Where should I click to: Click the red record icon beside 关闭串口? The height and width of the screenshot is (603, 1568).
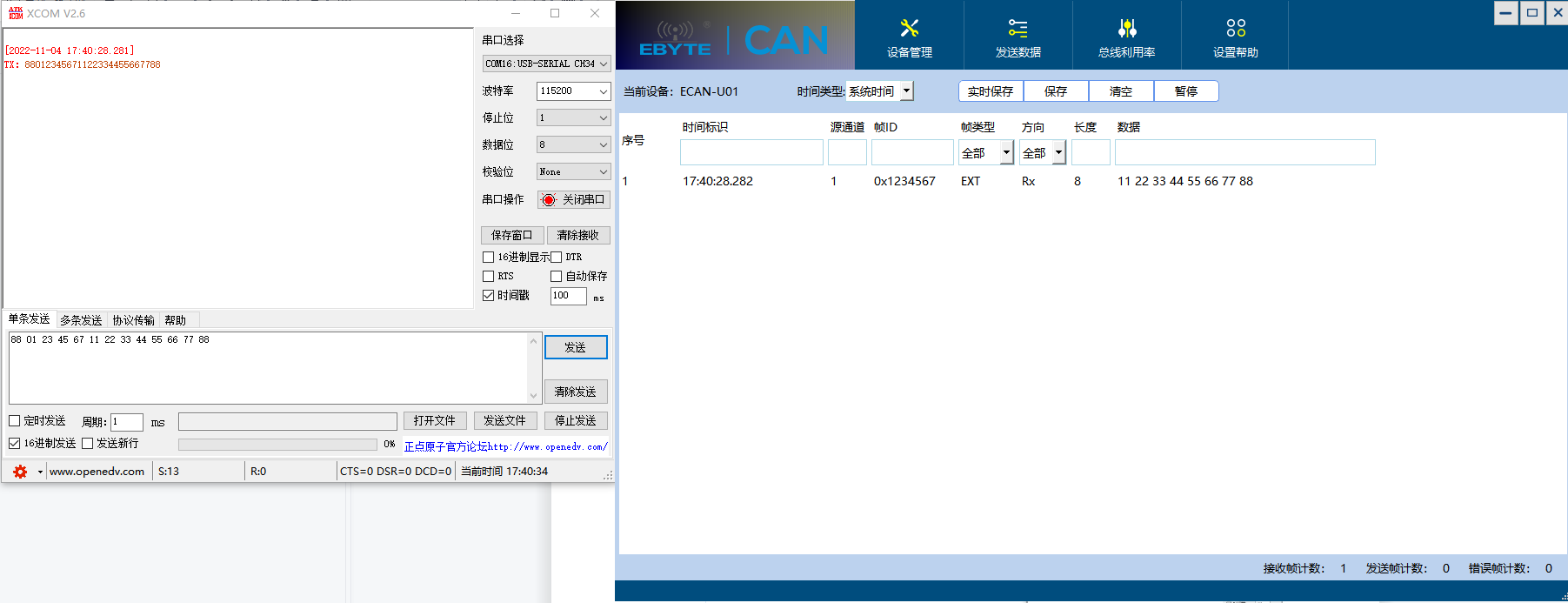pos(549,200)
